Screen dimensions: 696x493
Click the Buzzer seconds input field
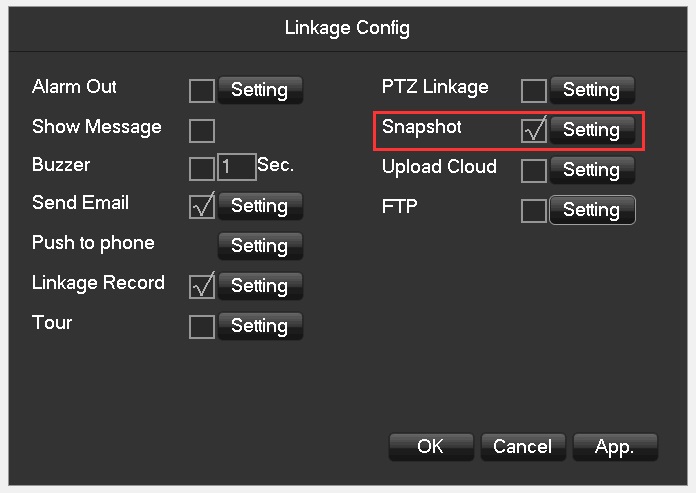236,167
